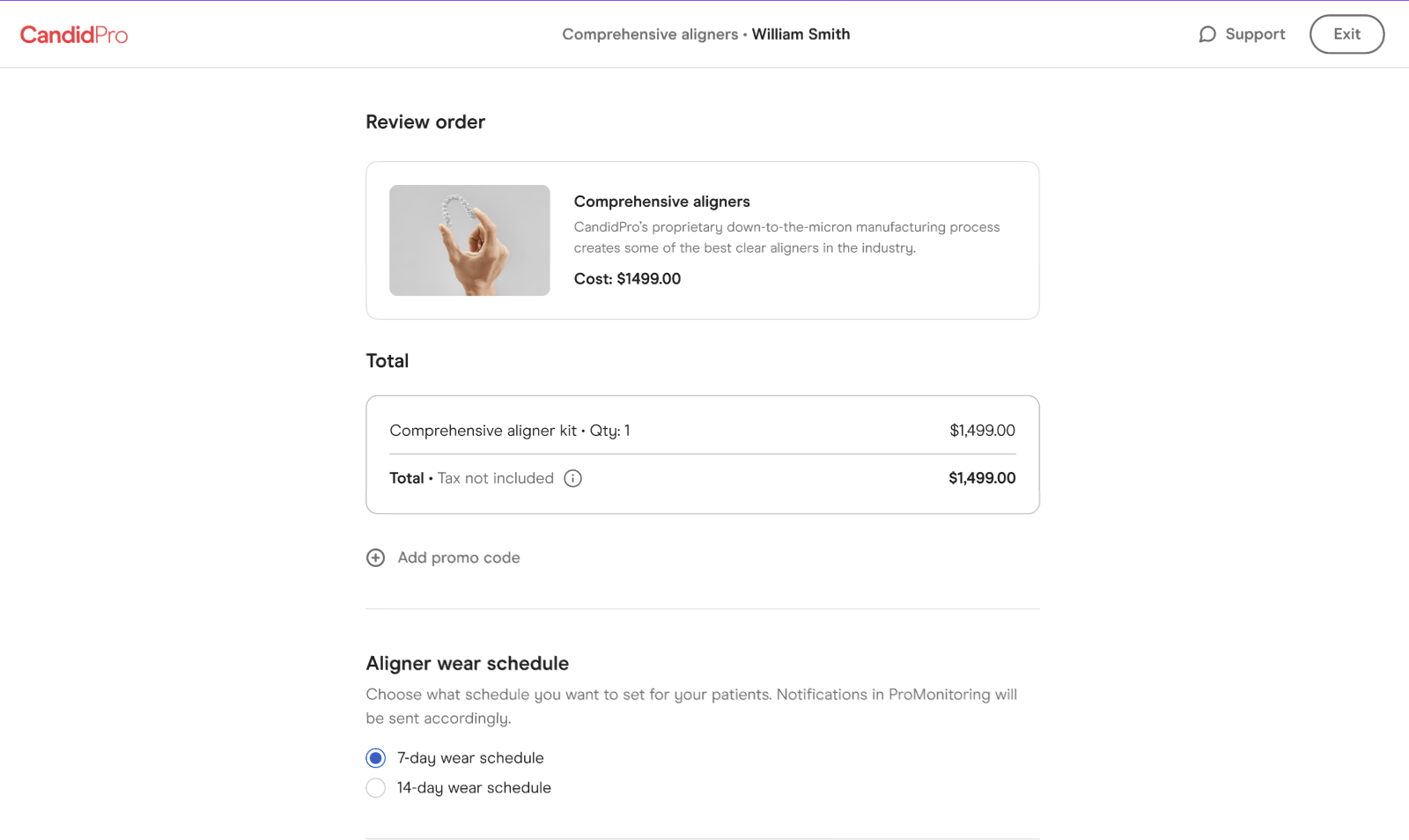The image size is (1409, 840).
Task: Click the plus icon for promo code
Action: coord(376,557)
